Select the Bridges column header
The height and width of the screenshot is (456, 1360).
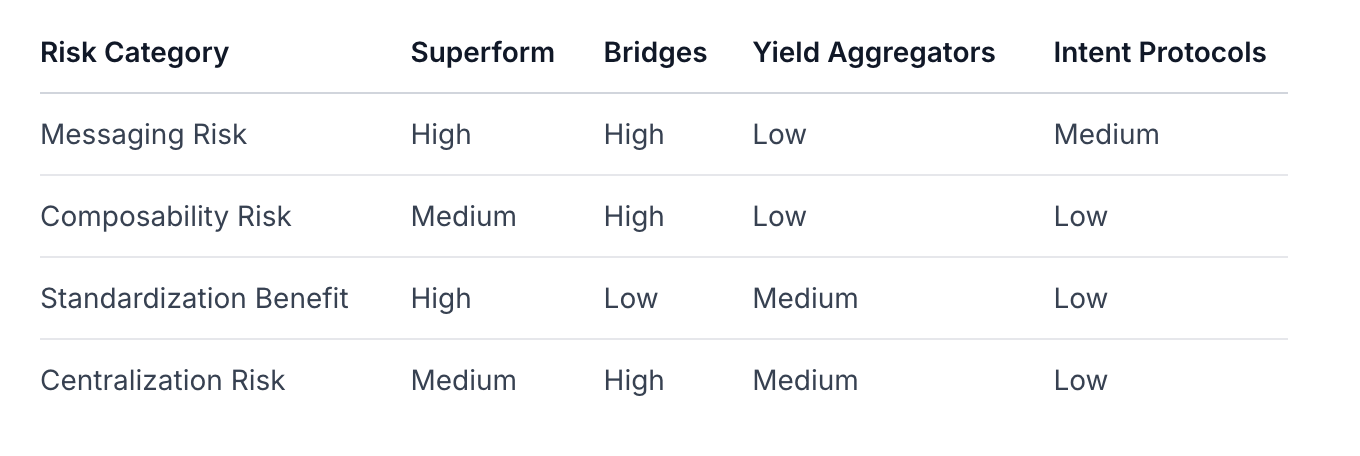(x=655, y=53)
